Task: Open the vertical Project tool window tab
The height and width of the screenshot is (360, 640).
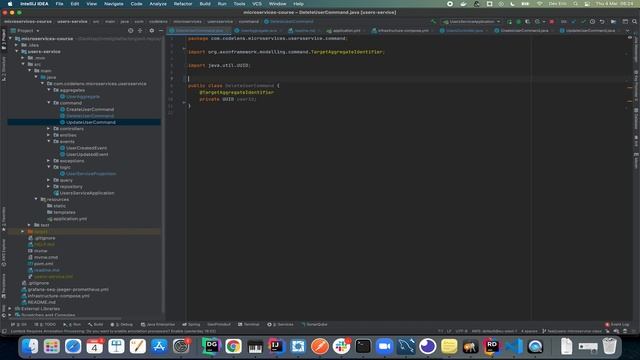Action: click(x=4, y=40)
